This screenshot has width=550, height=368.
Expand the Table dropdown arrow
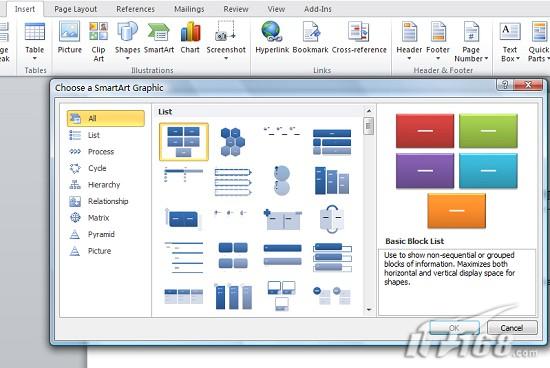point(35,59)
